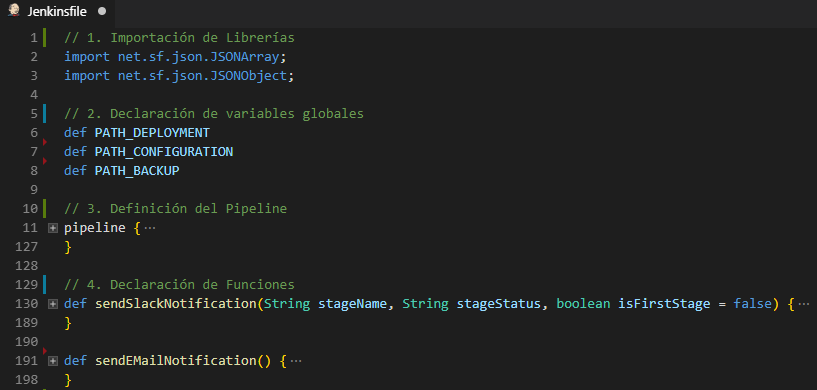Click JSONObject in the second import line

pos(249,76)
